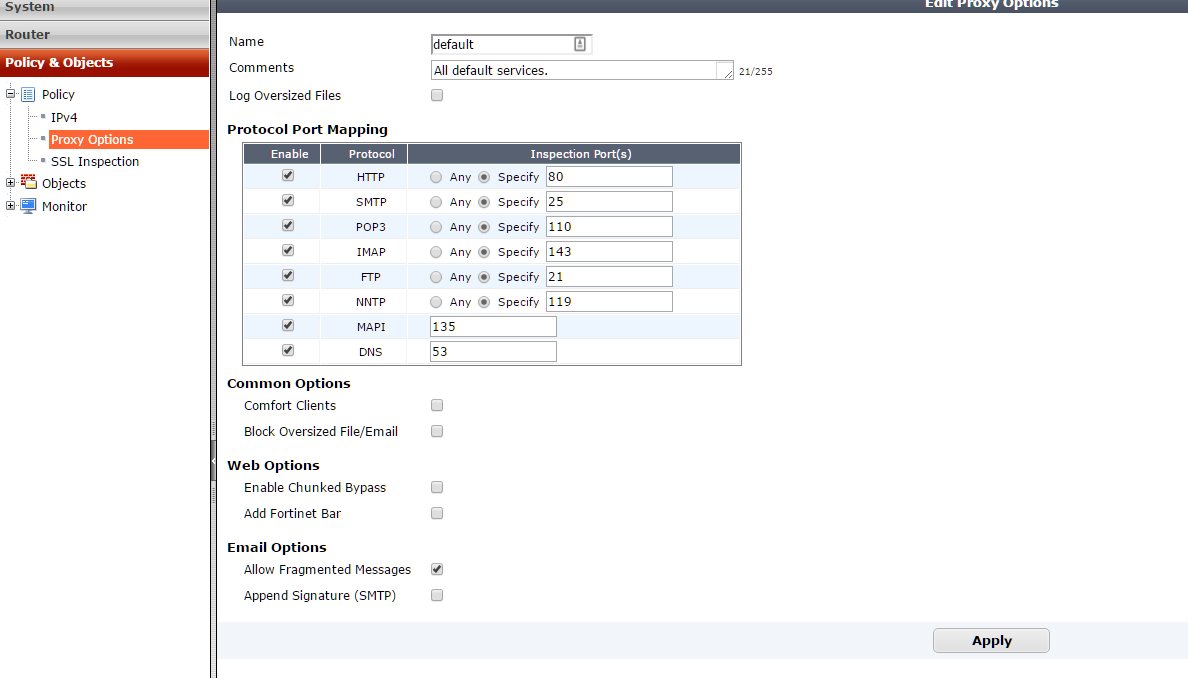1188x678 pixels.
Task: Enable the Add Fortinet Bar checkbox
Action: tap(437, 513)
